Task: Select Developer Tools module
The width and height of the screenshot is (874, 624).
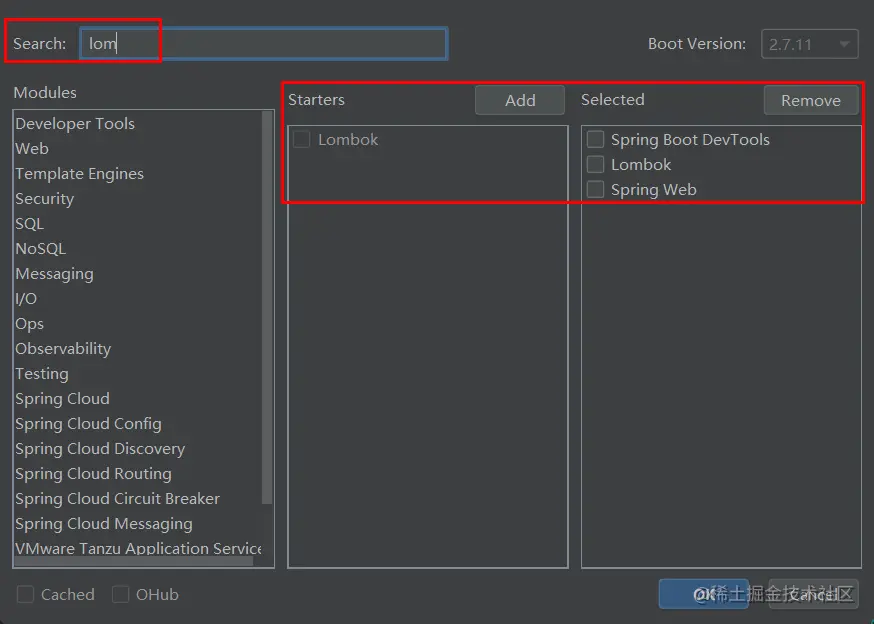Action: (x=75, y=123)
